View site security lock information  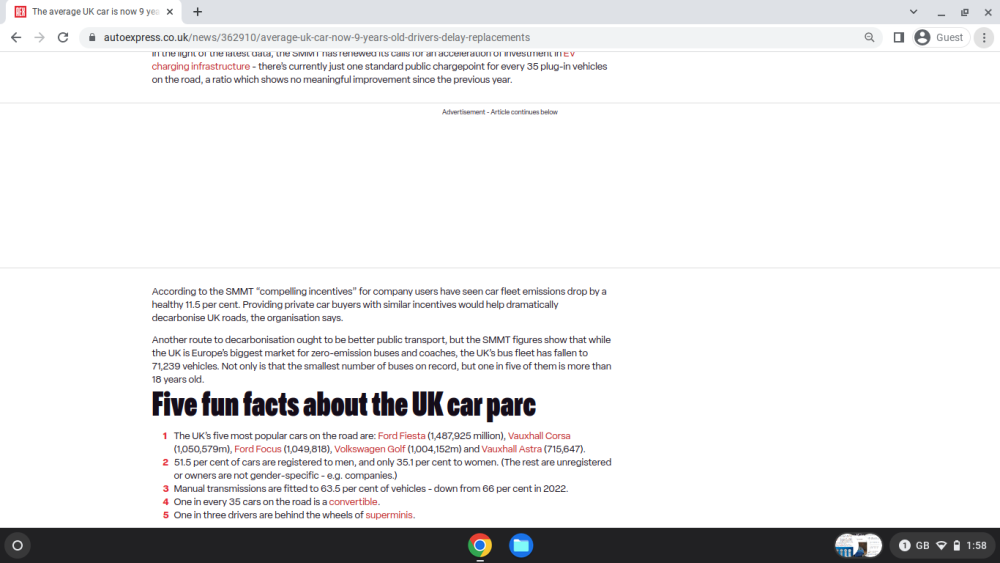coord(92,38)
